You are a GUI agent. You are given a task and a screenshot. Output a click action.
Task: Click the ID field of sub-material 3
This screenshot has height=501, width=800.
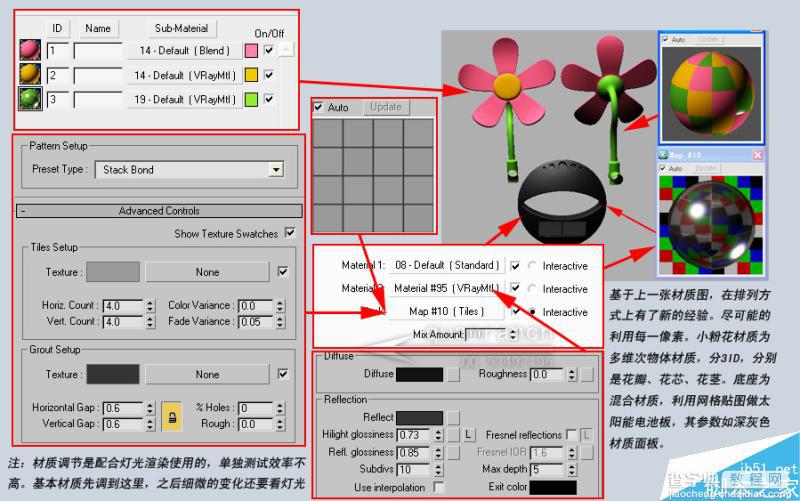58,99
